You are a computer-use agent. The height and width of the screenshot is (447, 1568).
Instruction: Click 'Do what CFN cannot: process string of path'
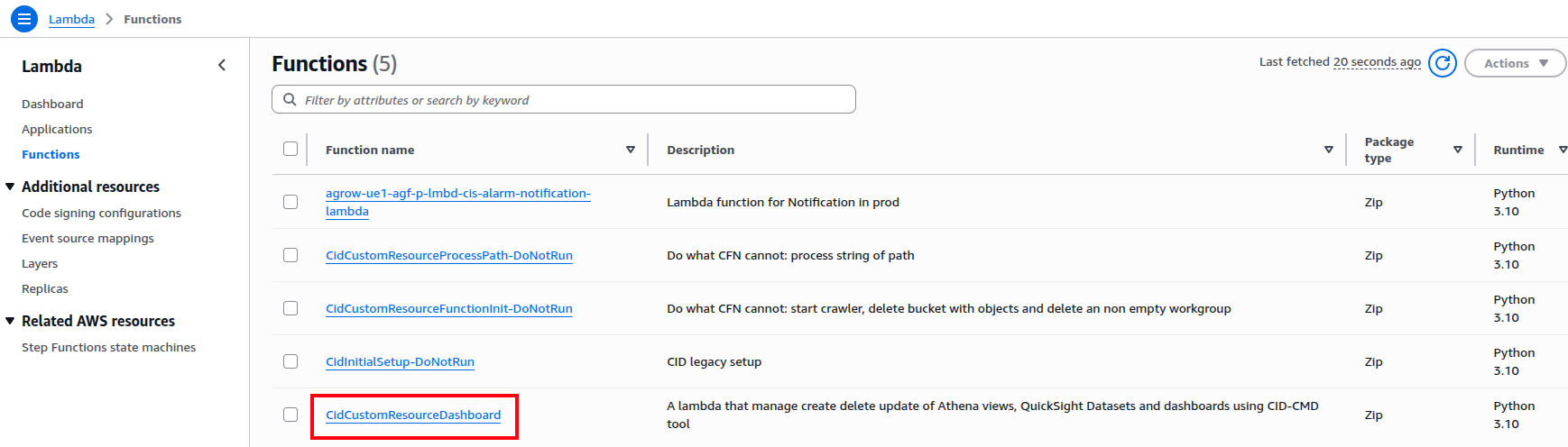click(790, 255)
